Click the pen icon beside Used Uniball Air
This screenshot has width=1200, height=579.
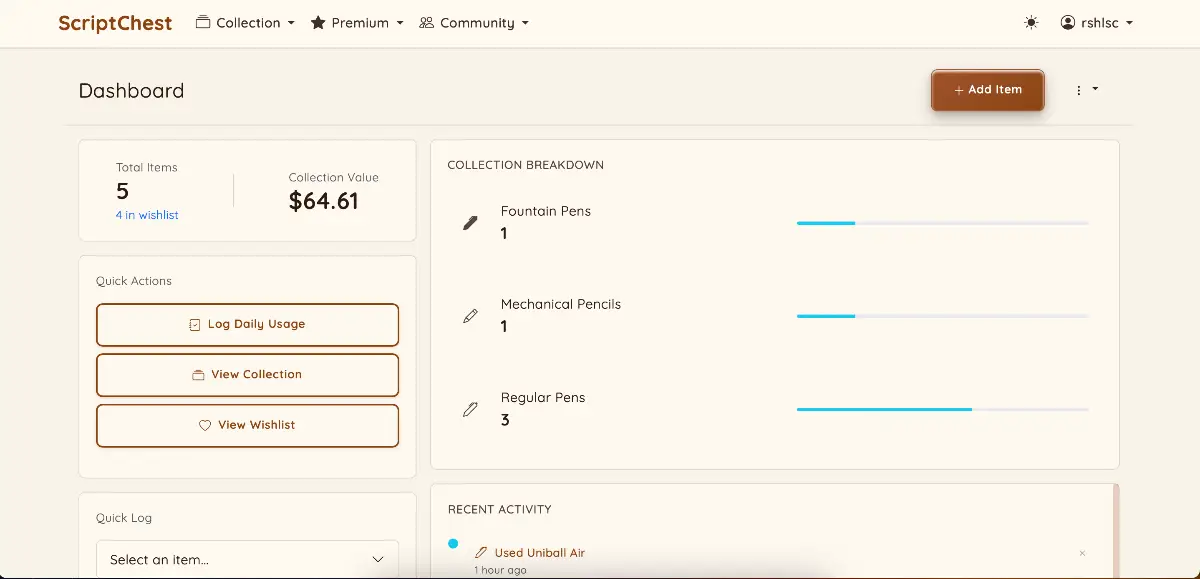click(481, 553)
